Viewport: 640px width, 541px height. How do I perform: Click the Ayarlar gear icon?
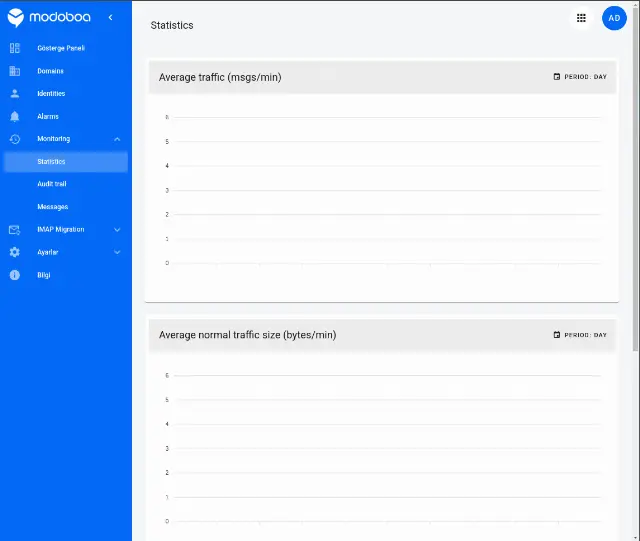pos(15,252)
